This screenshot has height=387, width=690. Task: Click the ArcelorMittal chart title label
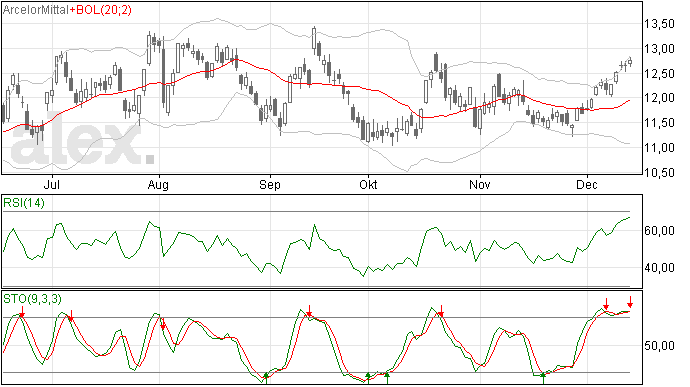click(x=36, y=10)
